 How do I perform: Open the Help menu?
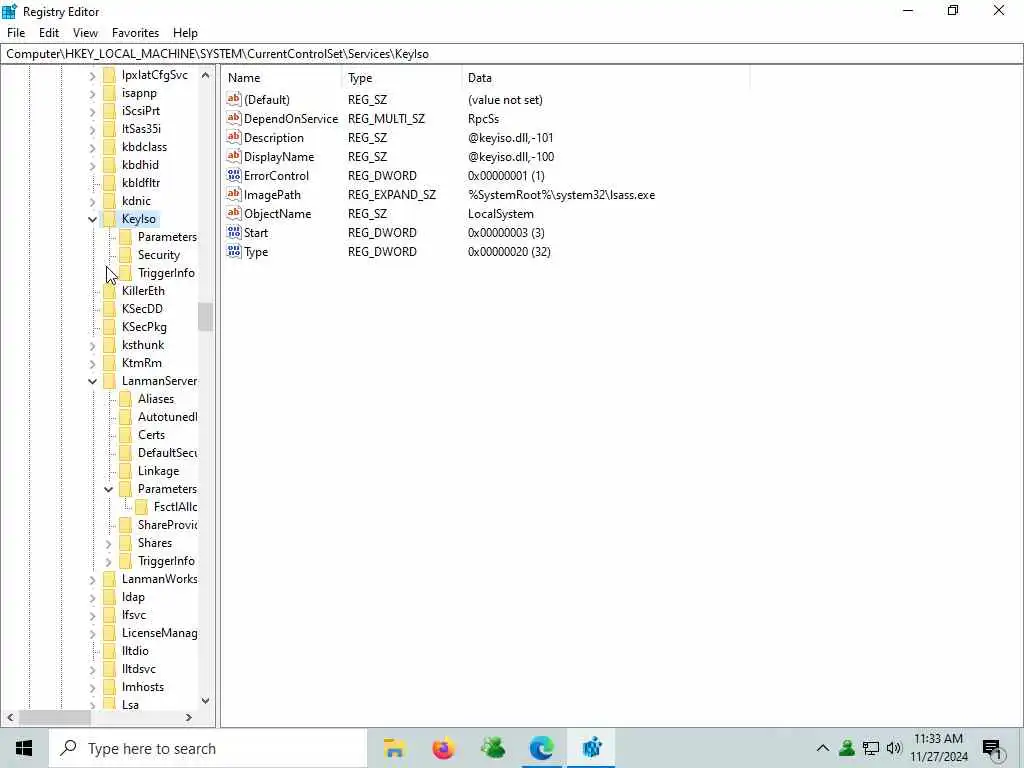click(185, 33)
